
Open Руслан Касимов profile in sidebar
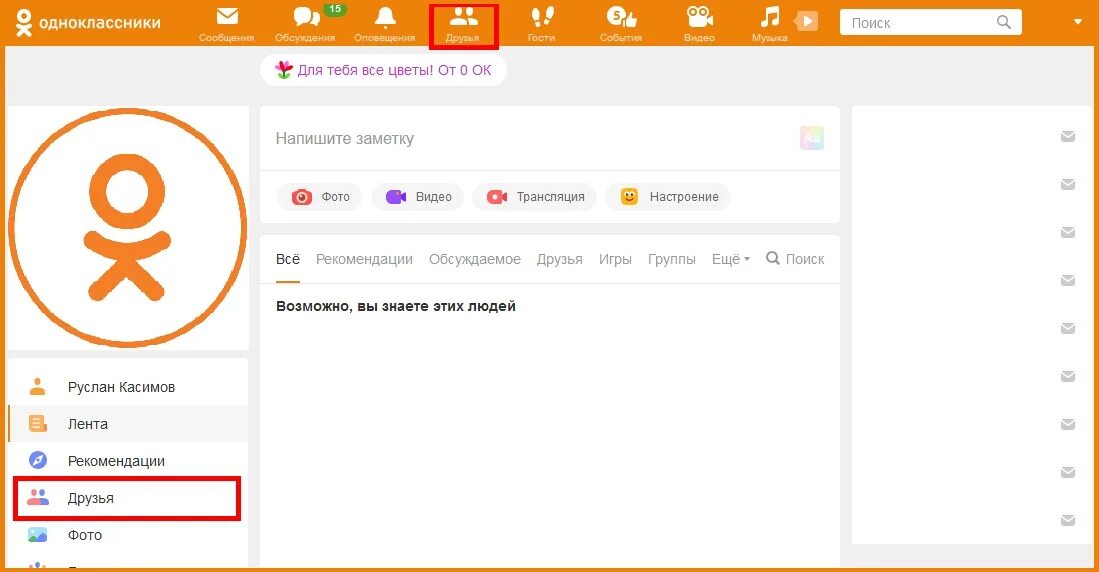point(128,387)
